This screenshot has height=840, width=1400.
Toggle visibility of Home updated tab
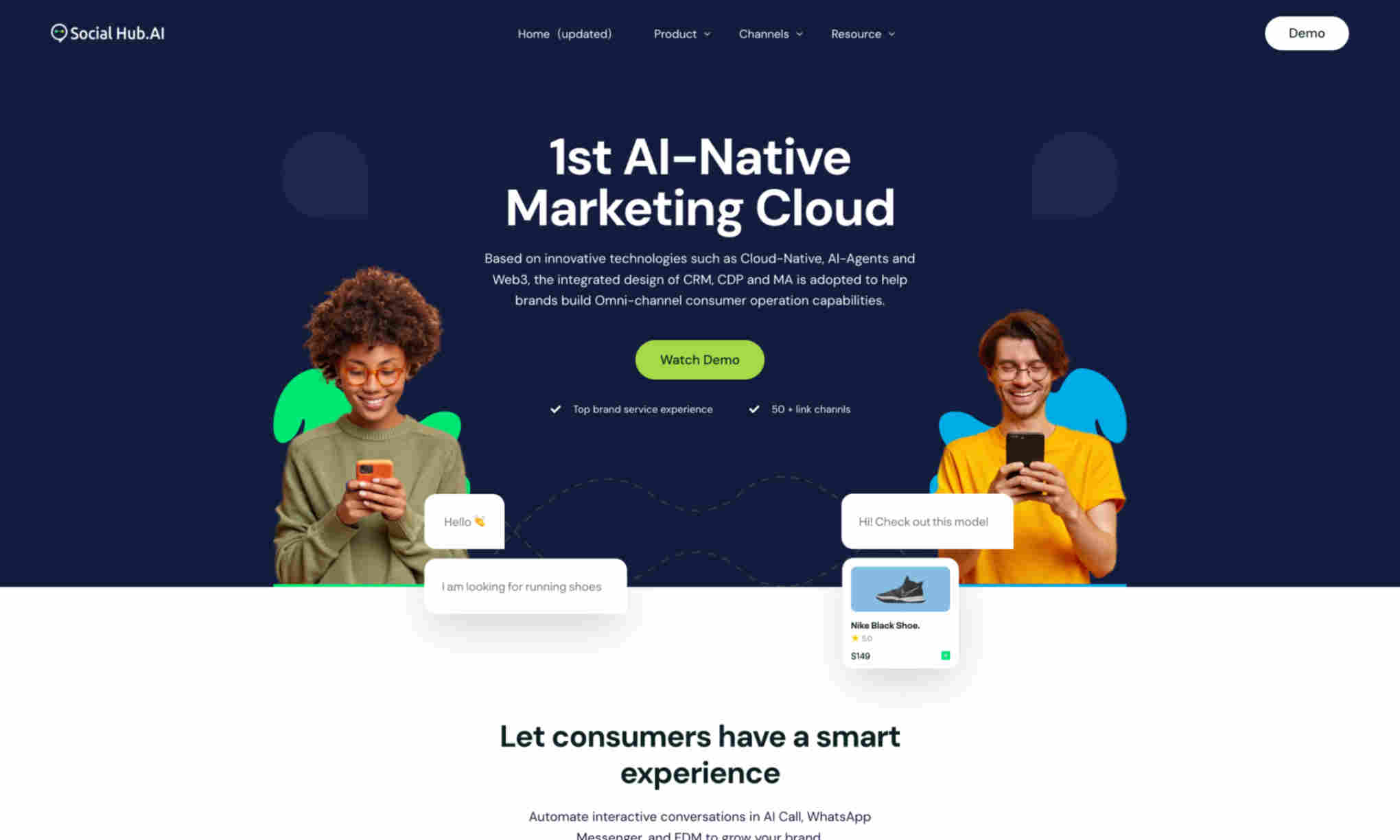(564, 33)
